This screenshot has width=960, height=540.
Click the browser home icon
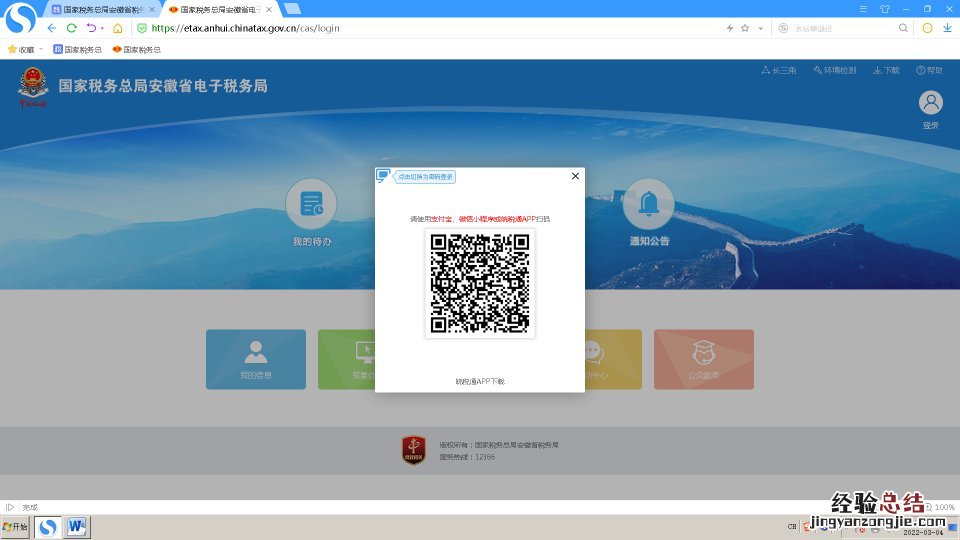click(x=118, y=28)
